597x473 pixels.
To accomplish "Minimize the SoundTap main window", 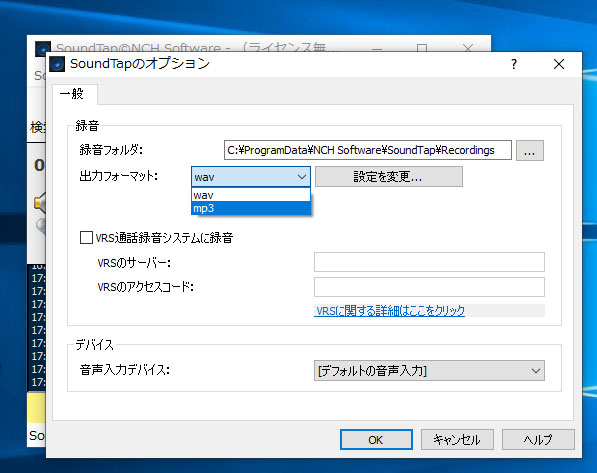I will (377, 48).
